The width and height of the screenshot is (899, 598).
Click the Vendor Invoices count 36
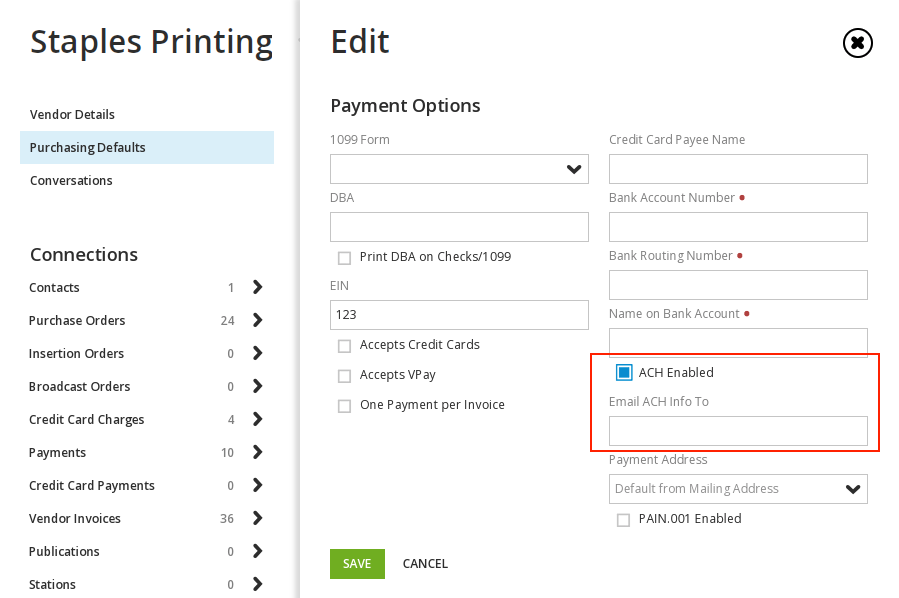(227, 519)
